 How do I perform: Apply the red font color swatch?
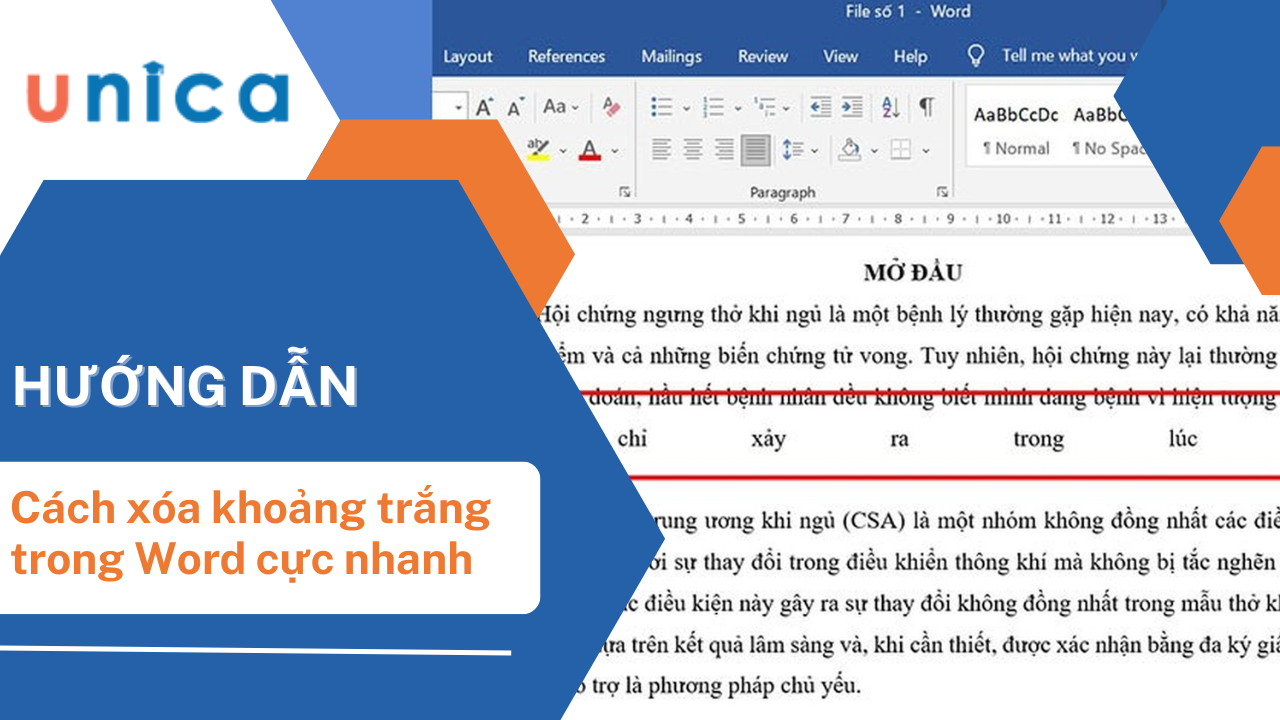point(590,151)
